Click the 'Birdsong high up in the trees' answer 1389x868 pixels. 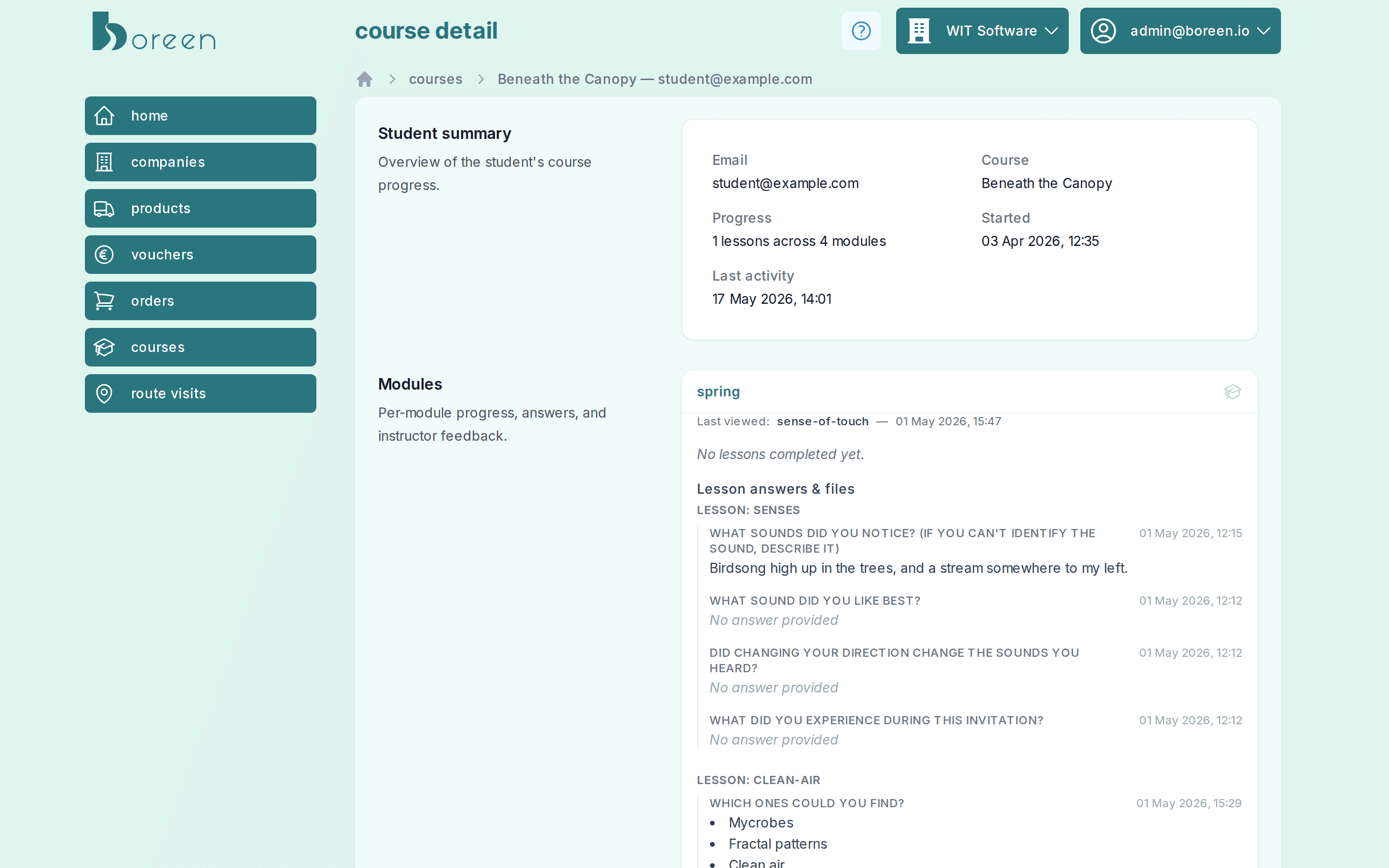tap(918, 569)
